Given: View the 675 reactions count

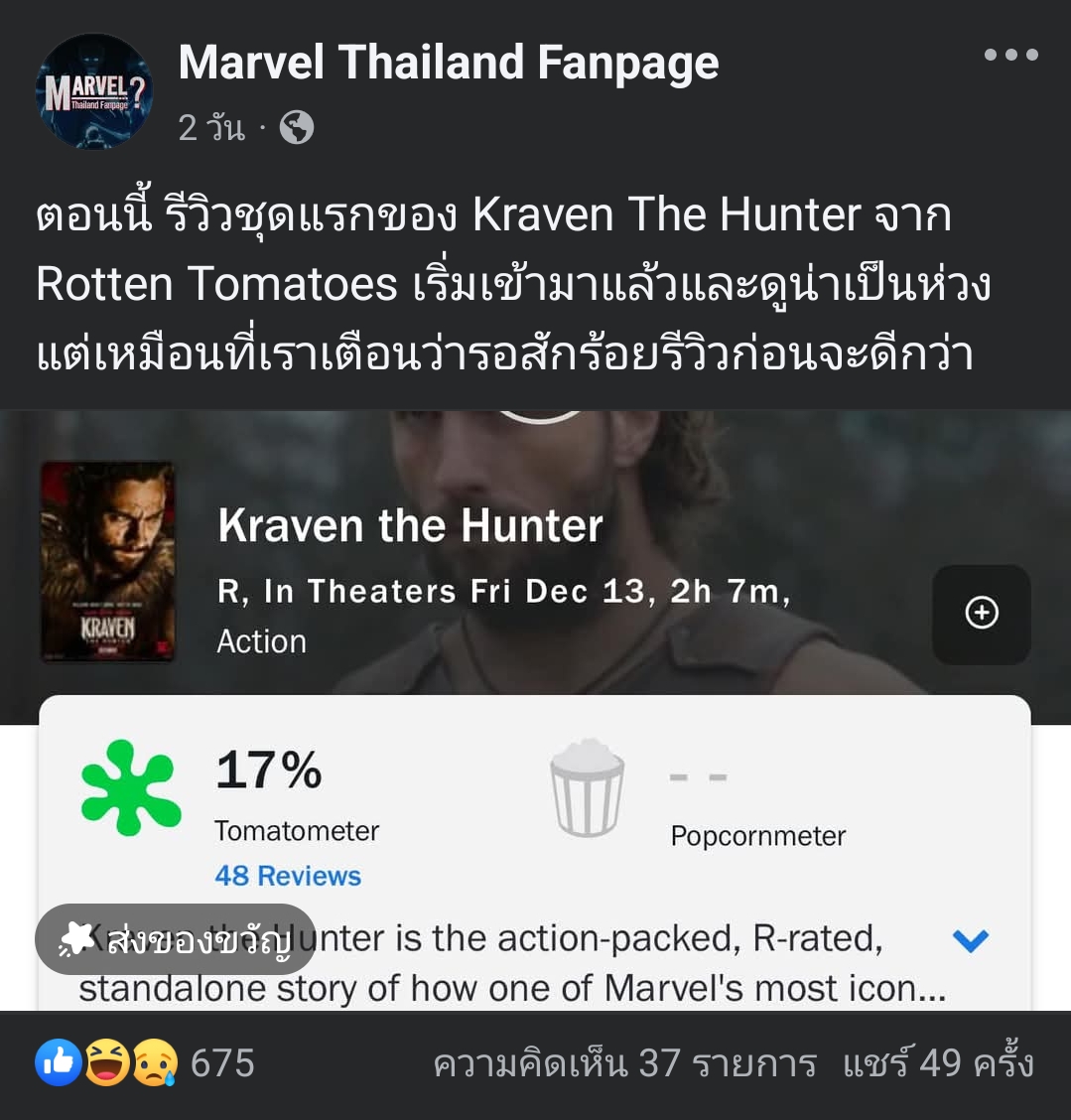Looking at the screenshot, I should click(x=222, y=1062).
